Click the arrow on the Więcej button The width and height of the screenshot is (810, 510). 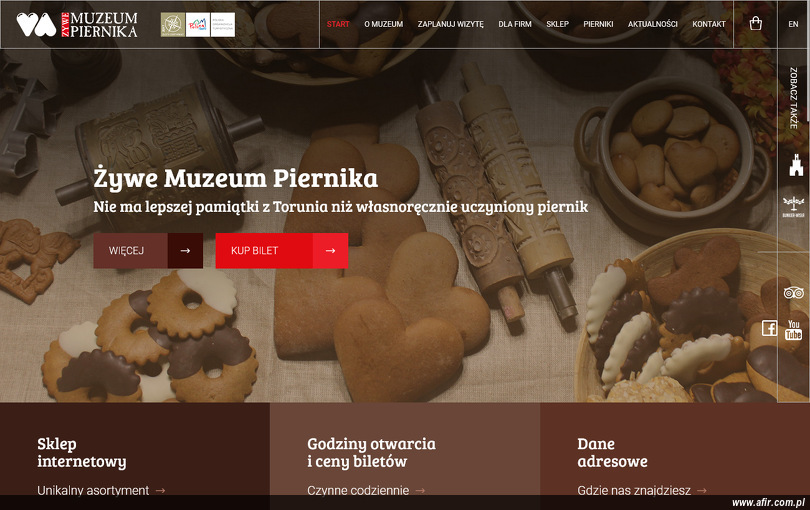[185, 251]
